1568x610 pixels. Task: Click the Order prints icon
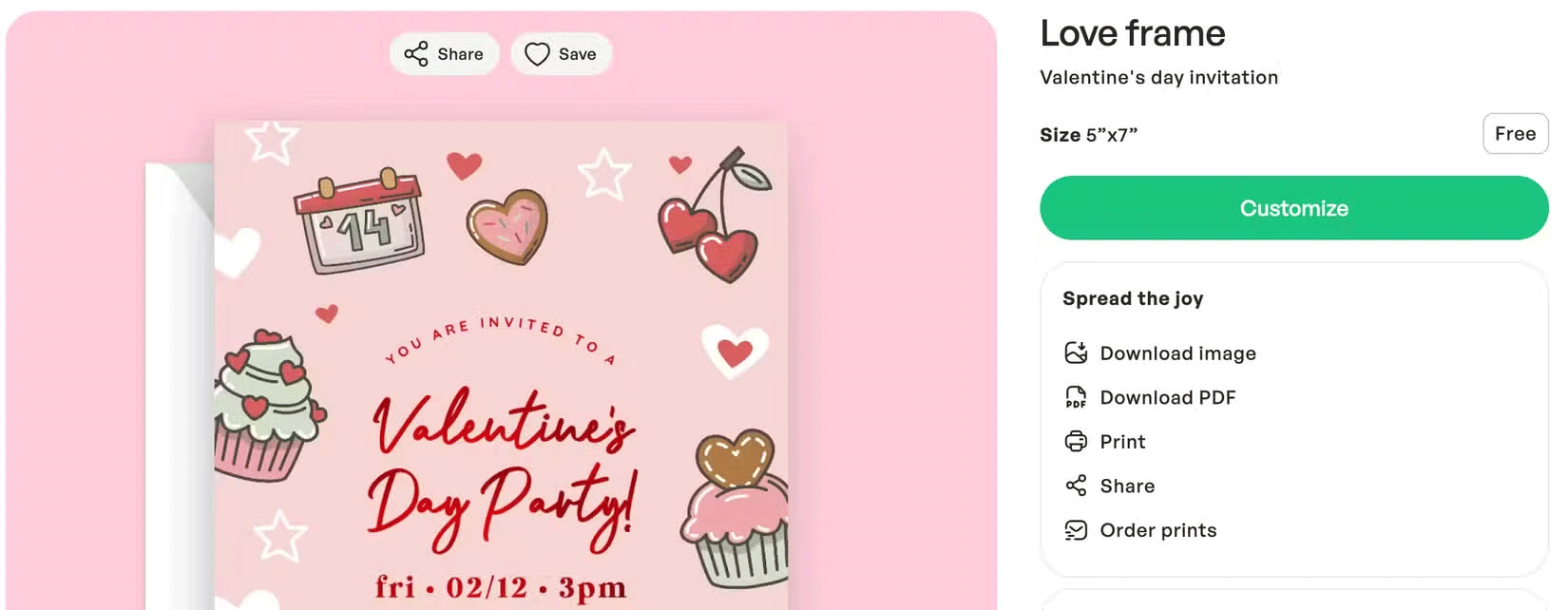1076,530
